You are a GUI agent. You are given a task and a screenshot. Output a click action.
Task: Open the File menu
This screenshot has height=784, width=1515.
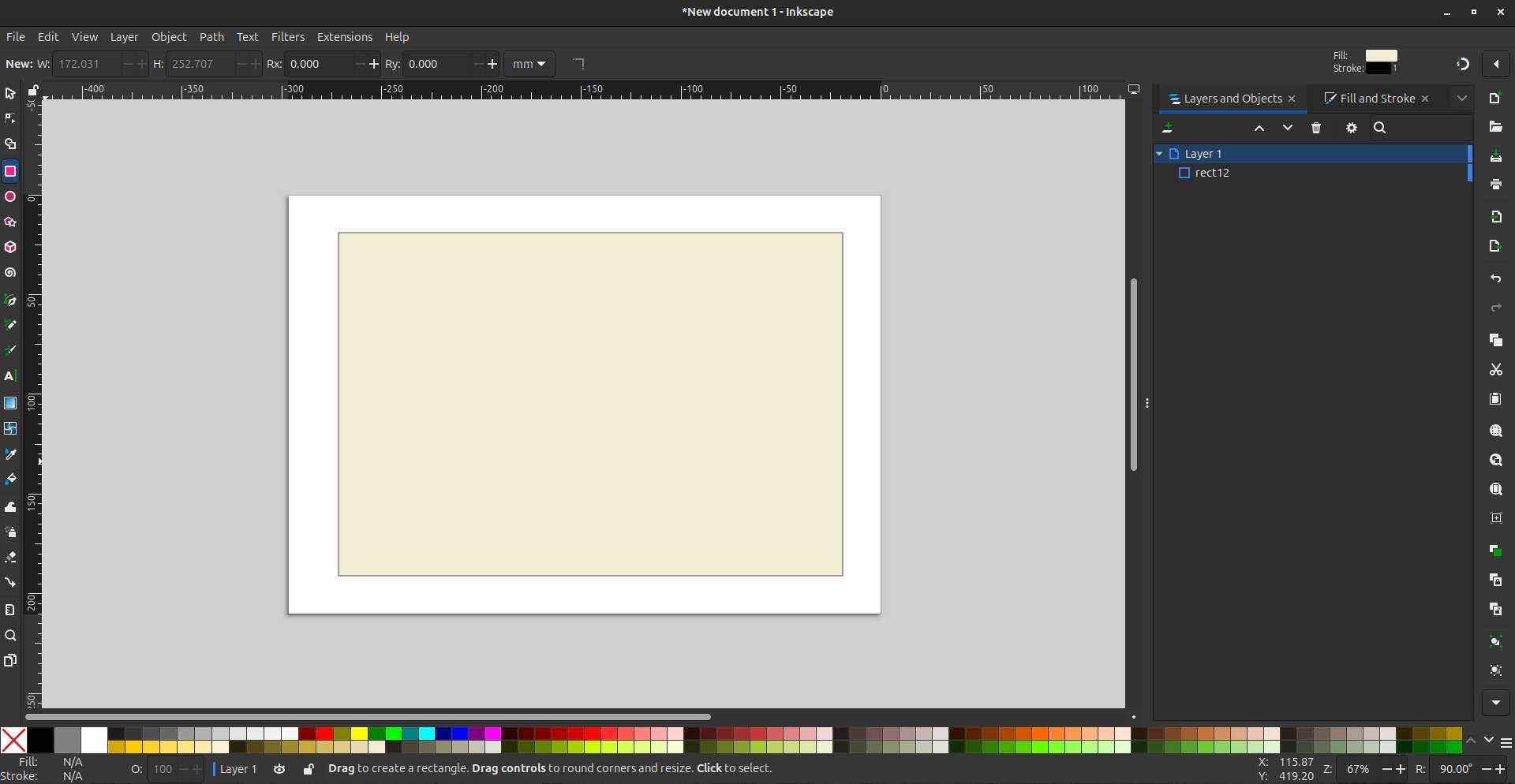pyautogui.click(x=15, y=37)
